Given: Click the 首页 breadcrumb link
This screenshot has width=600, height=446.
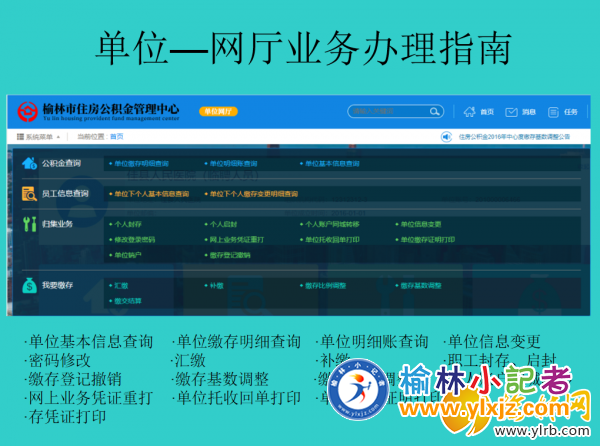Looking at the screenshot, I should [x=117, y=137].
